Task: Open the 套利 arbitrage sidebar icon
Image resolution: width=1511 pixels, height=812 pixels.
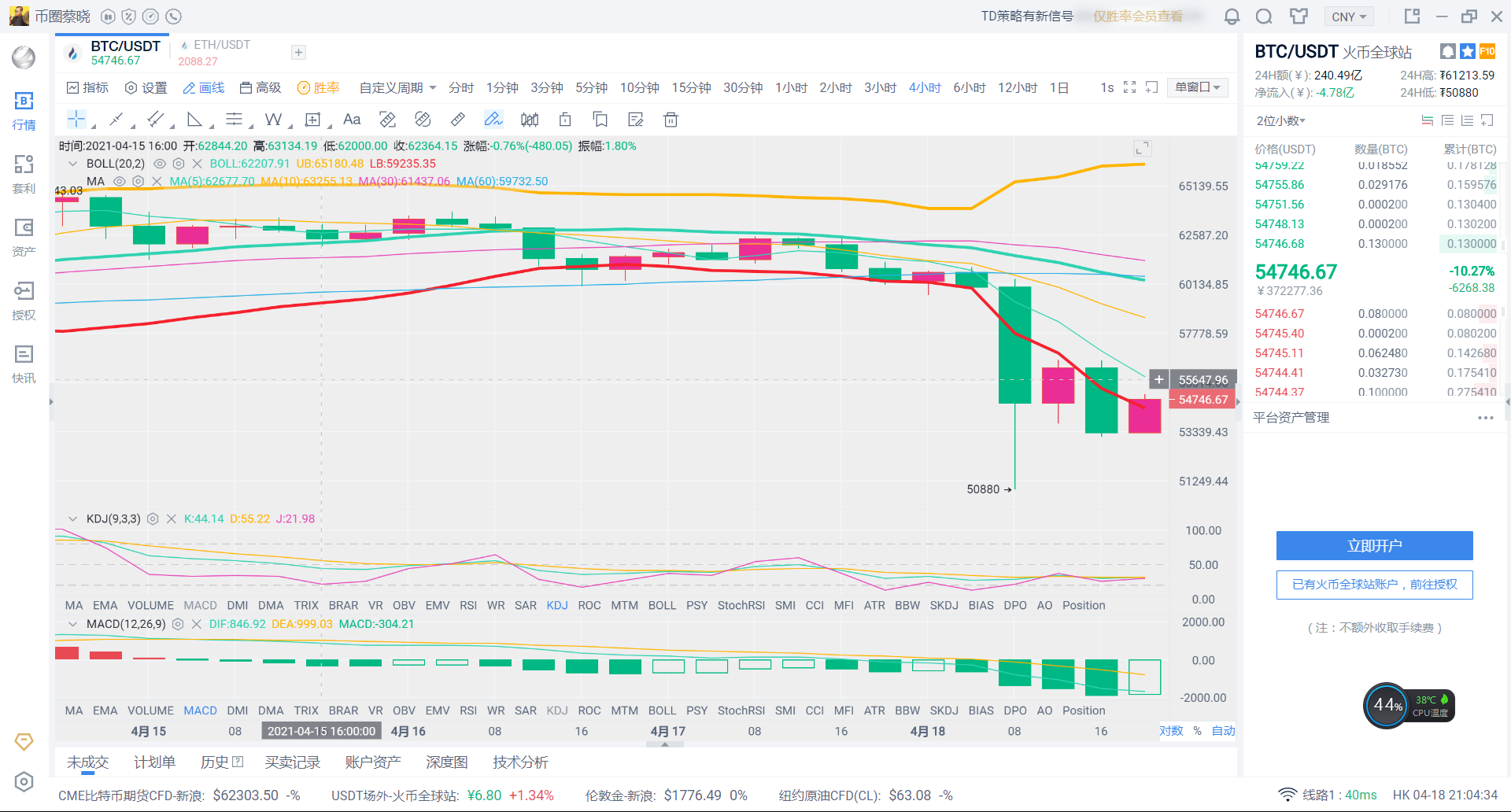Action: (x=24, y=174)
